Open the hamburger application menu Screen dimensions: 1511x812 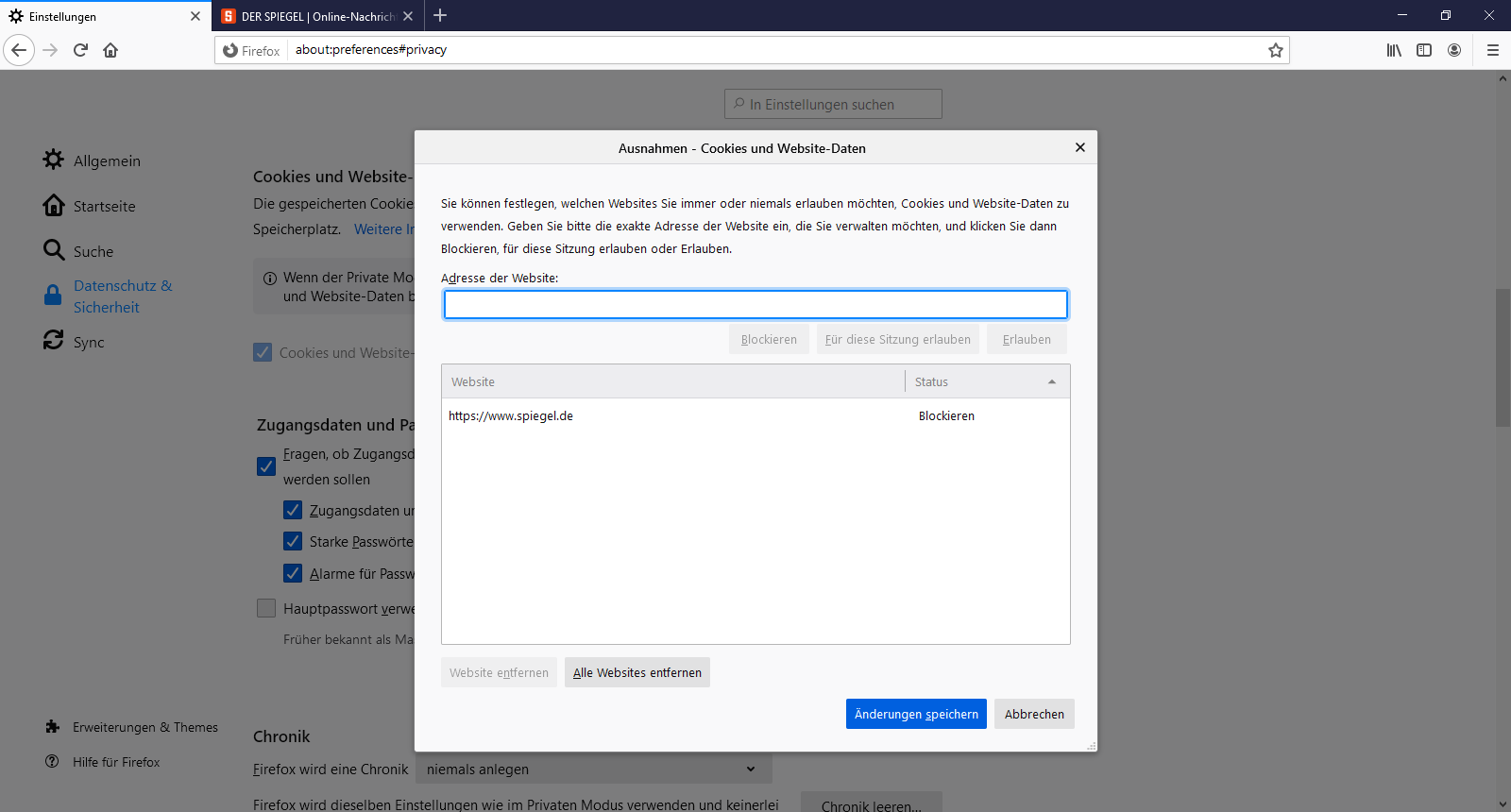(x=1492, y=50)
